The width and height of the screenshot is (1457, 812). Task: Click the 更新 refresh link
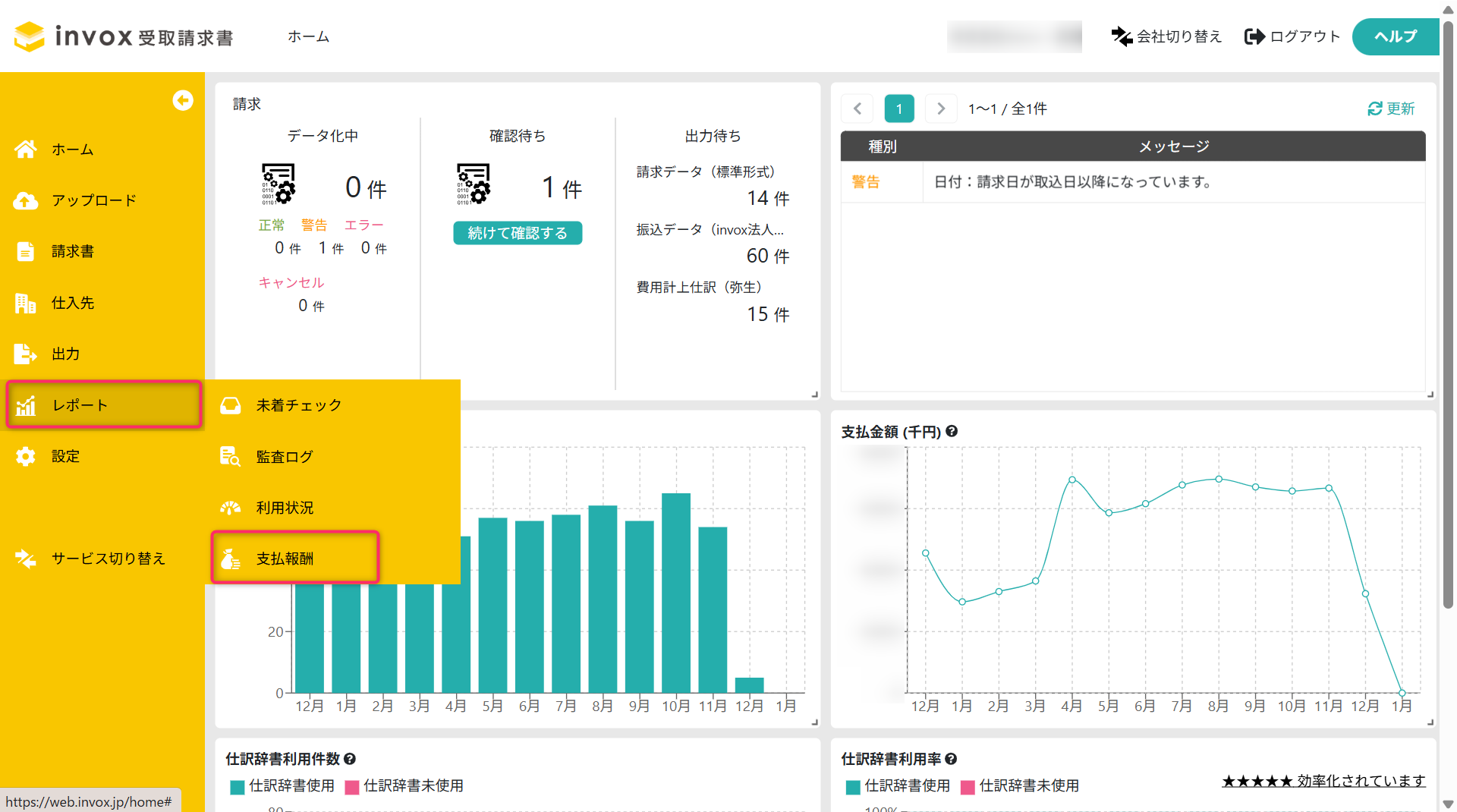pos(1391,109)
